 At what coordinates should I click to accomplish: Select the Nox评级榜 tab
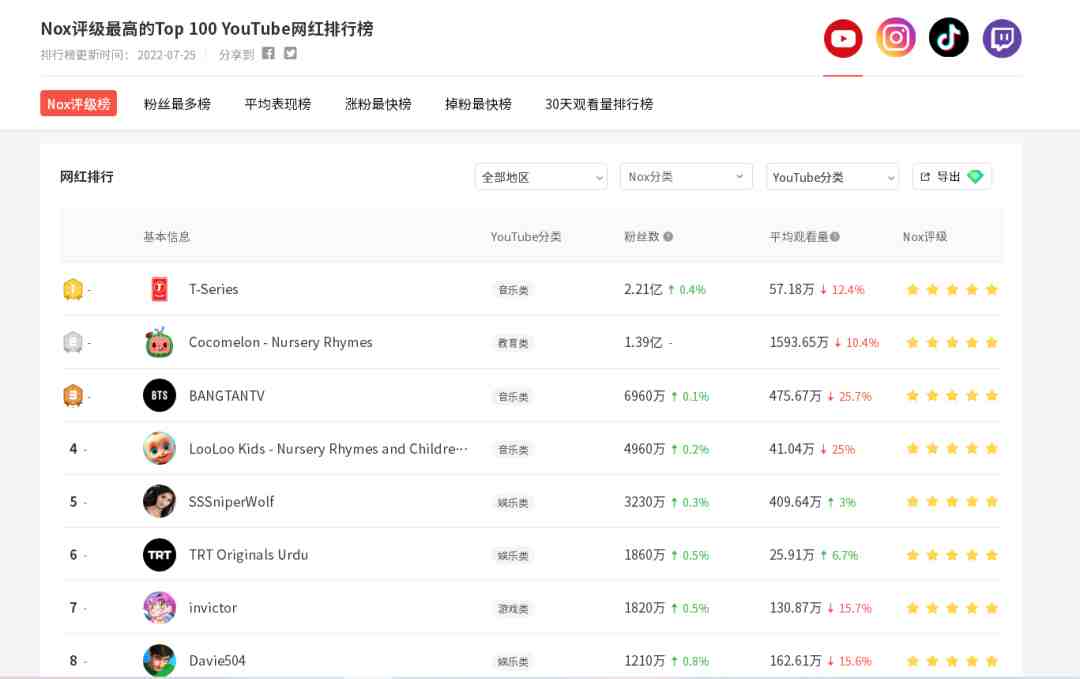tap(79, 103)
